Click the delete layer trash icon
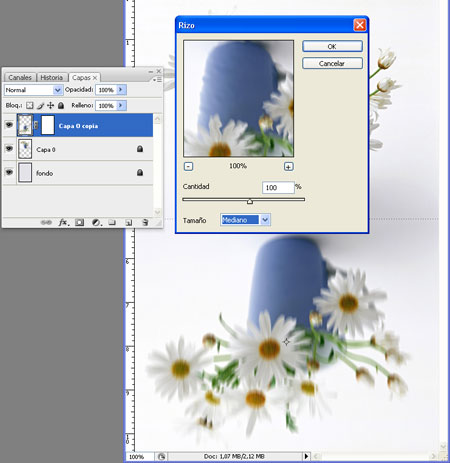The image size is (450, 463). click(145, 222)
